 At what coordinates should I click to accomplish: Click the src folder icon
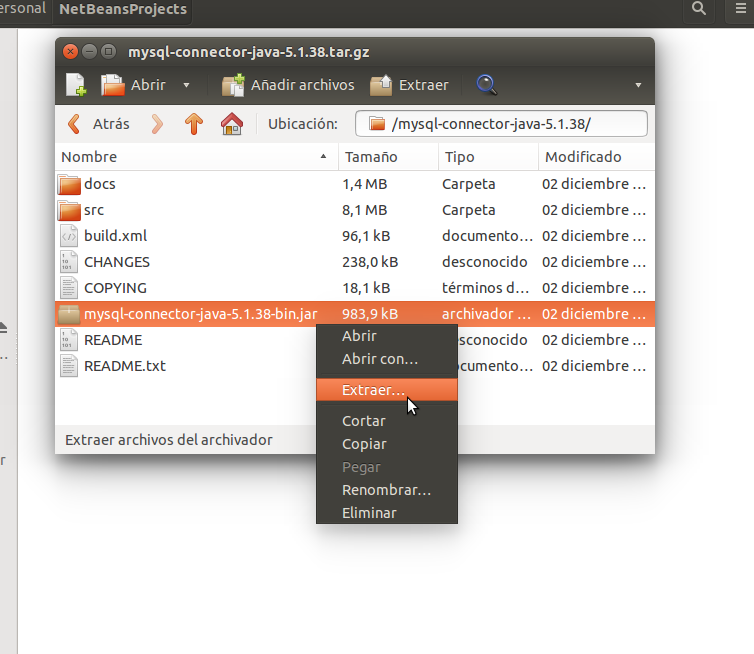tap(69, 211)
